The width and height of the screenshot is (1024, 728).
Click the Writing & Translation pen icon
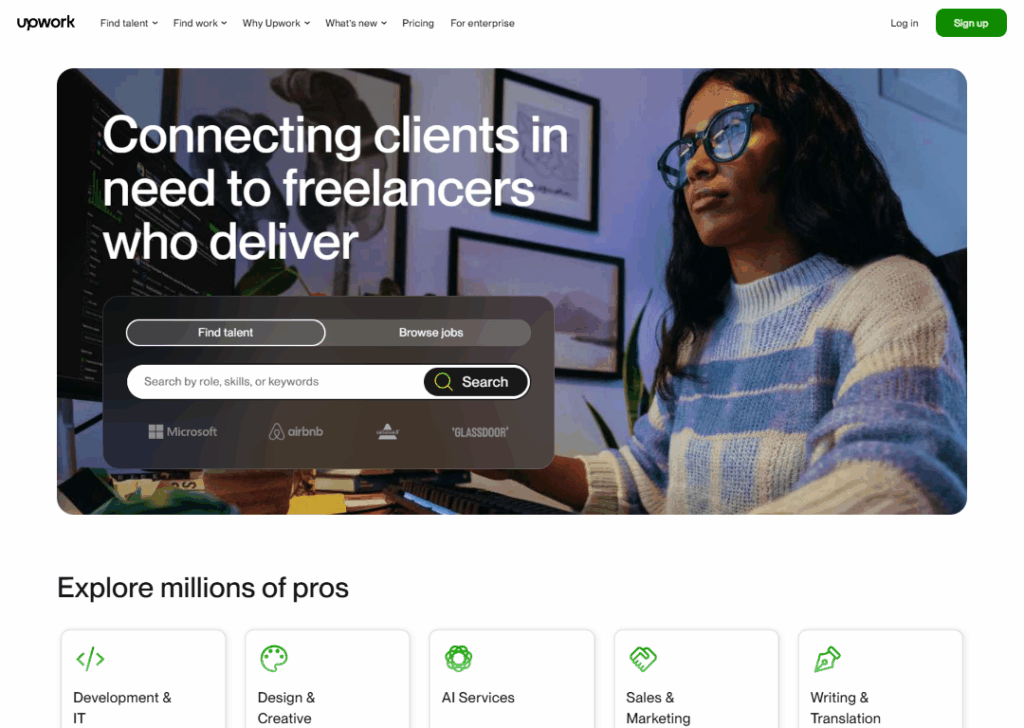pos(827,658)
